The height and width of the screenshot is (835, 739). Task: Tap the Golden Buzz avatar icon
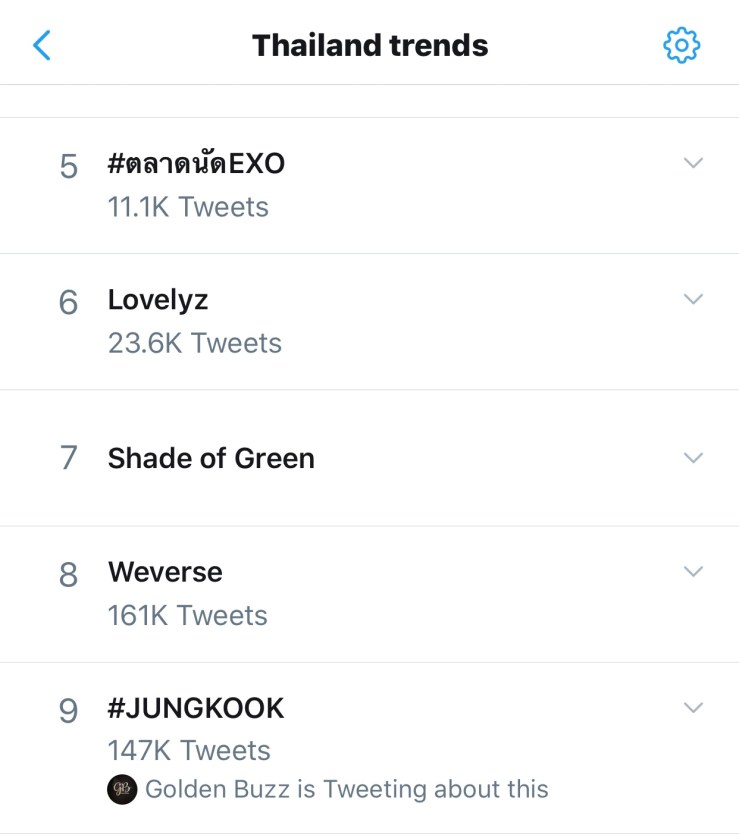[121, 789]
